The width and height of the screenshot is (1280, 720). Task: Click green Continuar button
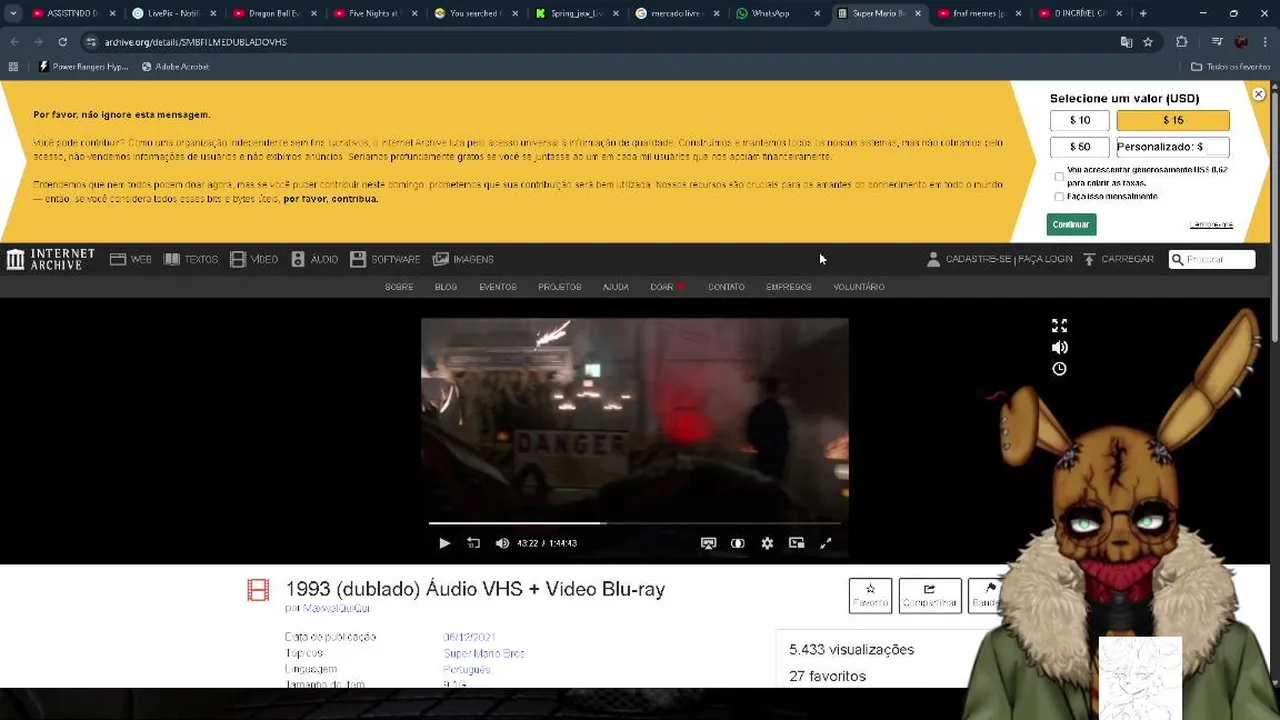coord(1071,225)
